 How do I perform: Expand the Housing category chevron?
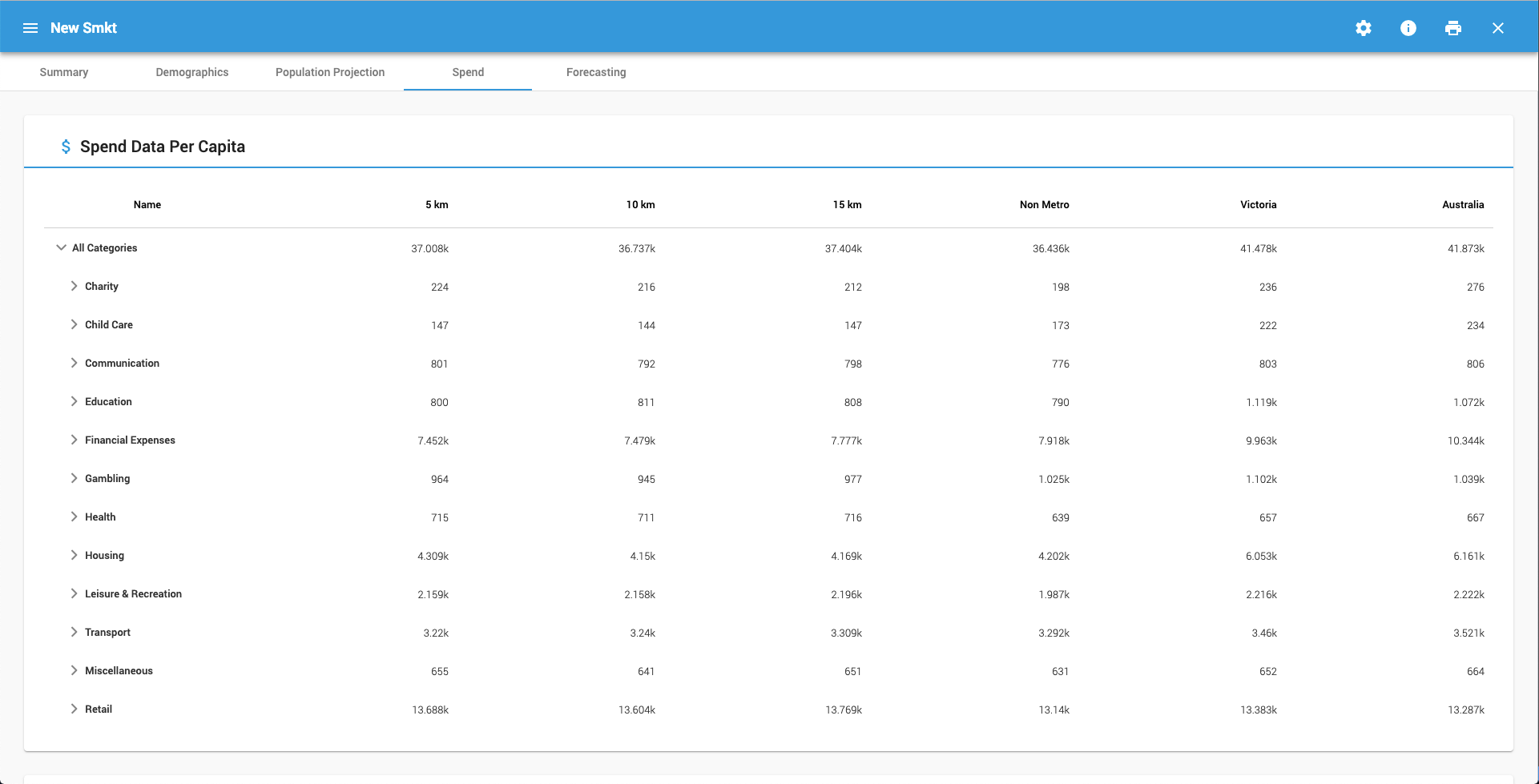click(x=74, y=555)
